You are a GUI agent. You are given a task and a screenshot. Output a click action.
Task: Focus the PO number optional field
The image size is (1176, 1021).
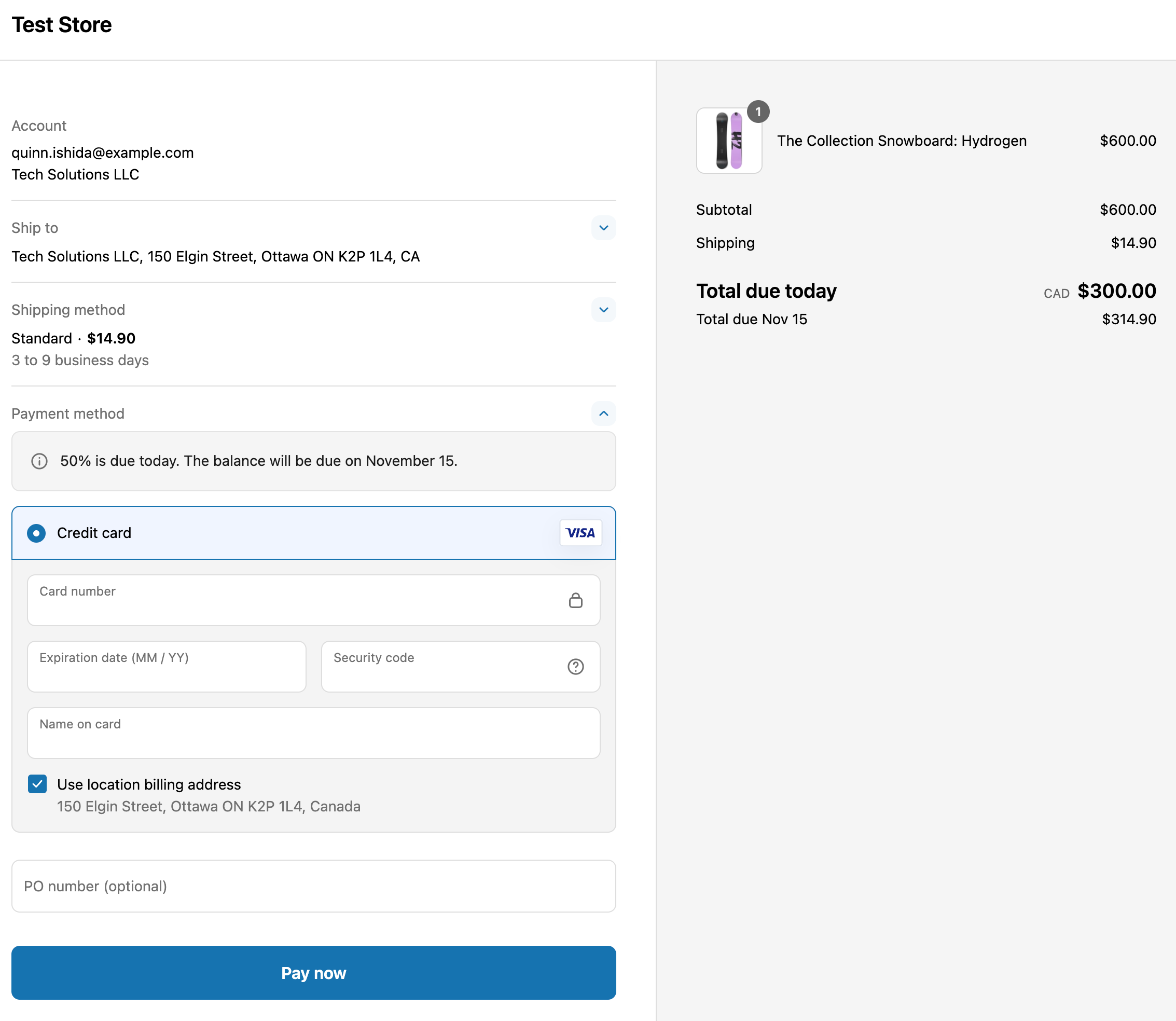coord(313,886)
